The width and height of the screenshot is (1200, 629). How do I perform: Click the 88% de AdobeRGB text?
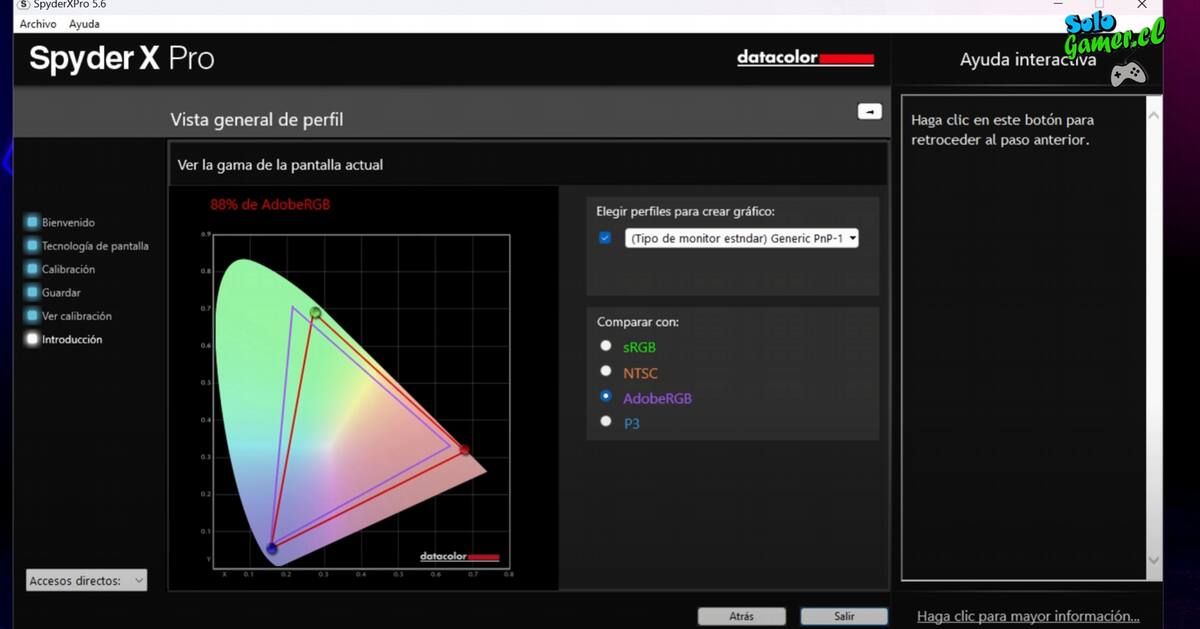(x=270, y=204)
